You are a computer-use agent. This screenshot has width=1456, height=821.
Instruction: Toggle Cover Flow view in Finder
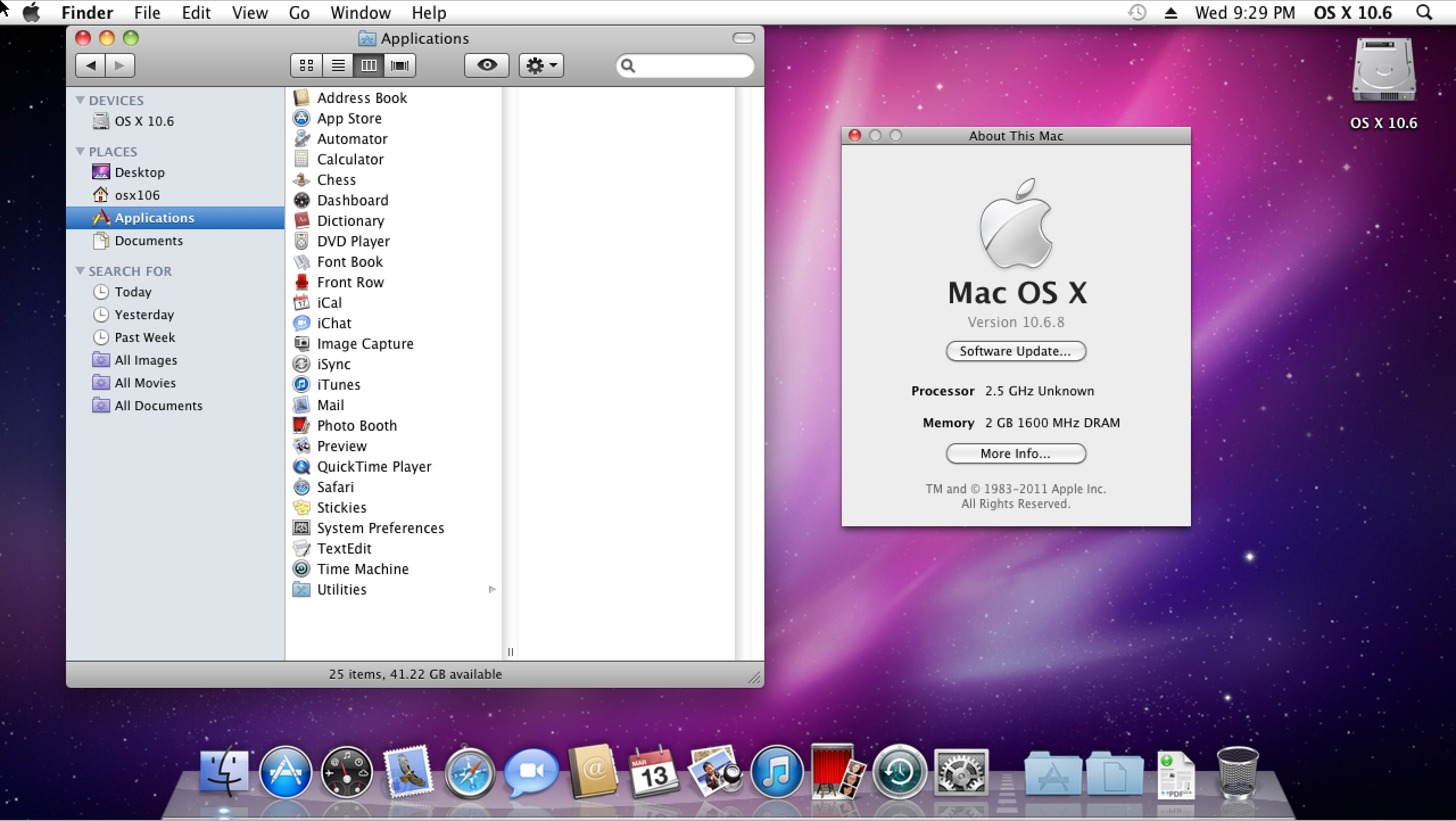point(398,65)
